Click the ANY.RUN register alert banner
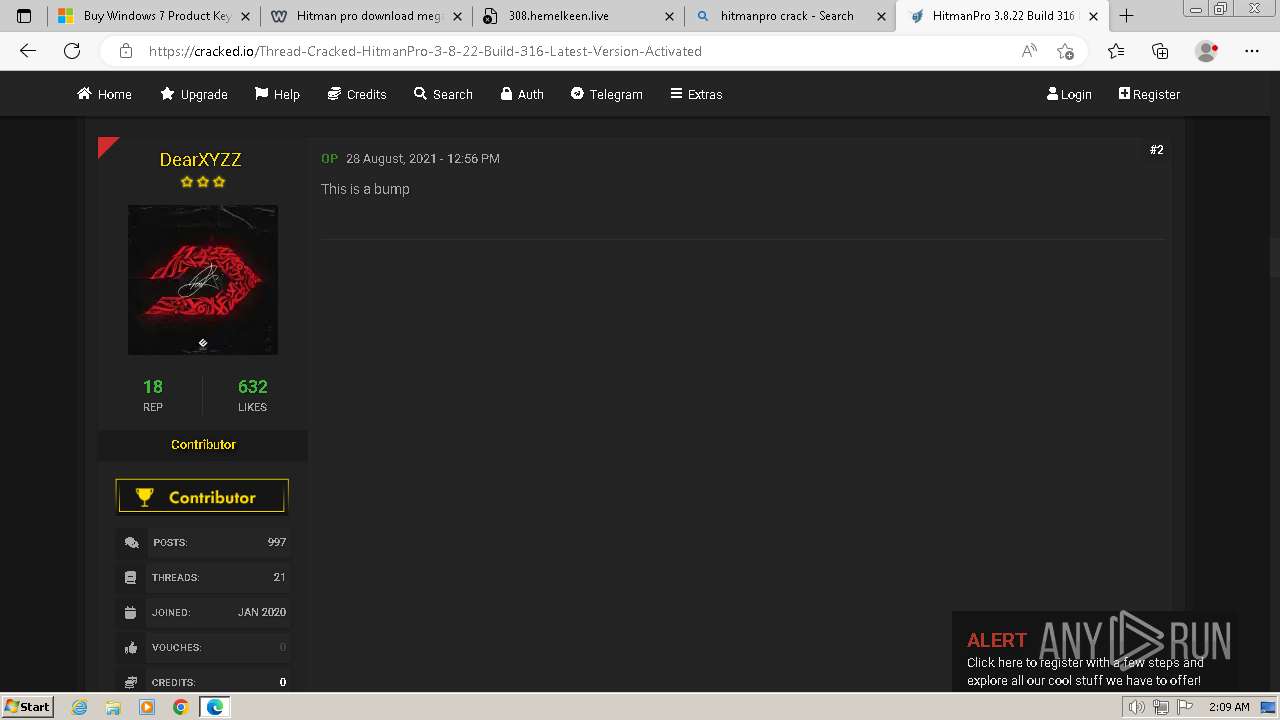The width and height of the screenshot is (1280, 720). pyautogui.click(x=1094, y=651)
